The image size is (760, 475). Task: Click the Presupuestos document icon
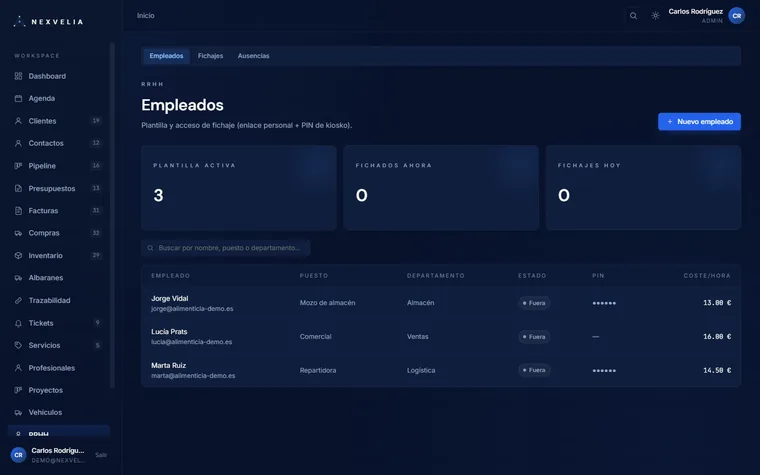18,188
